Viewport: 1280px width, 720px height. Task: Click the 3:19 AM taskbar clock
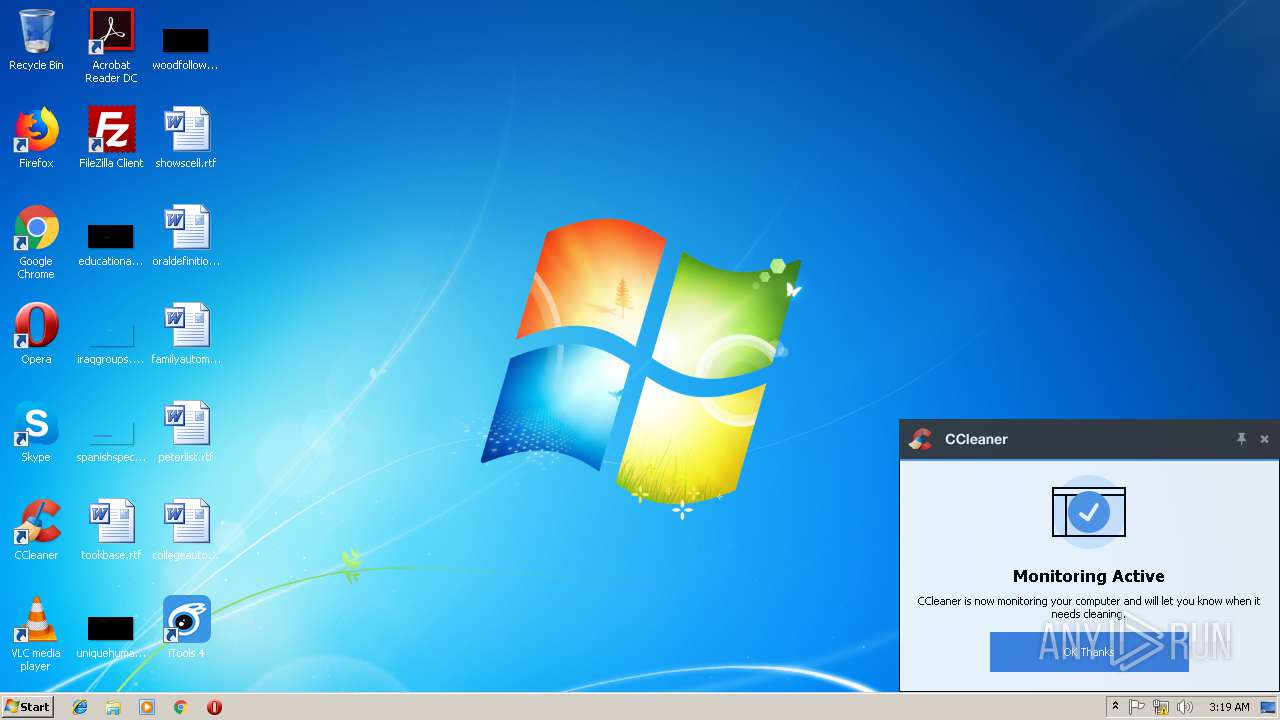[x=1229, y=707]
